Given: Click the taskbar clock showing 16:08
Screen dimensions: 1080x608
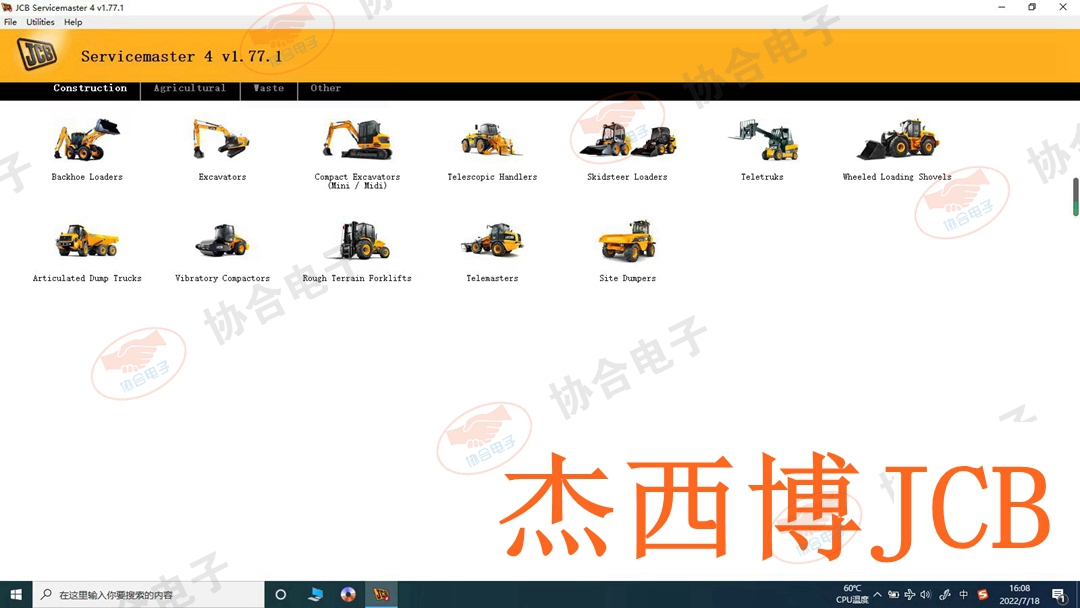Looking at the screenshot, I should (1019, 594).
